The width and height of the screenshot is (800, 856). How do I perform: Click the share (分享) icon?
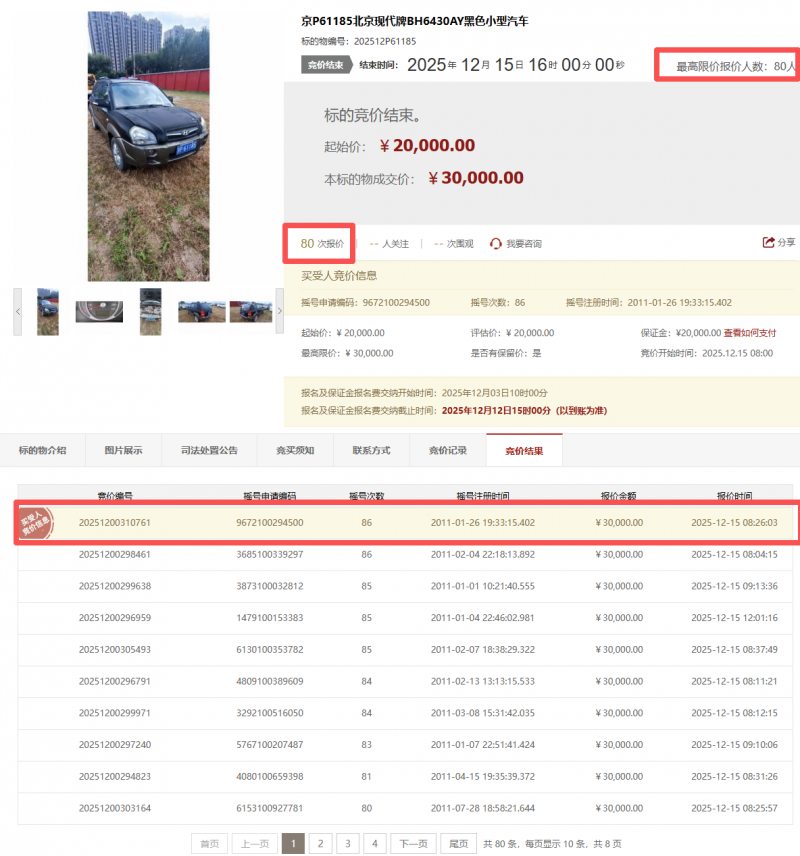[768, 243]
